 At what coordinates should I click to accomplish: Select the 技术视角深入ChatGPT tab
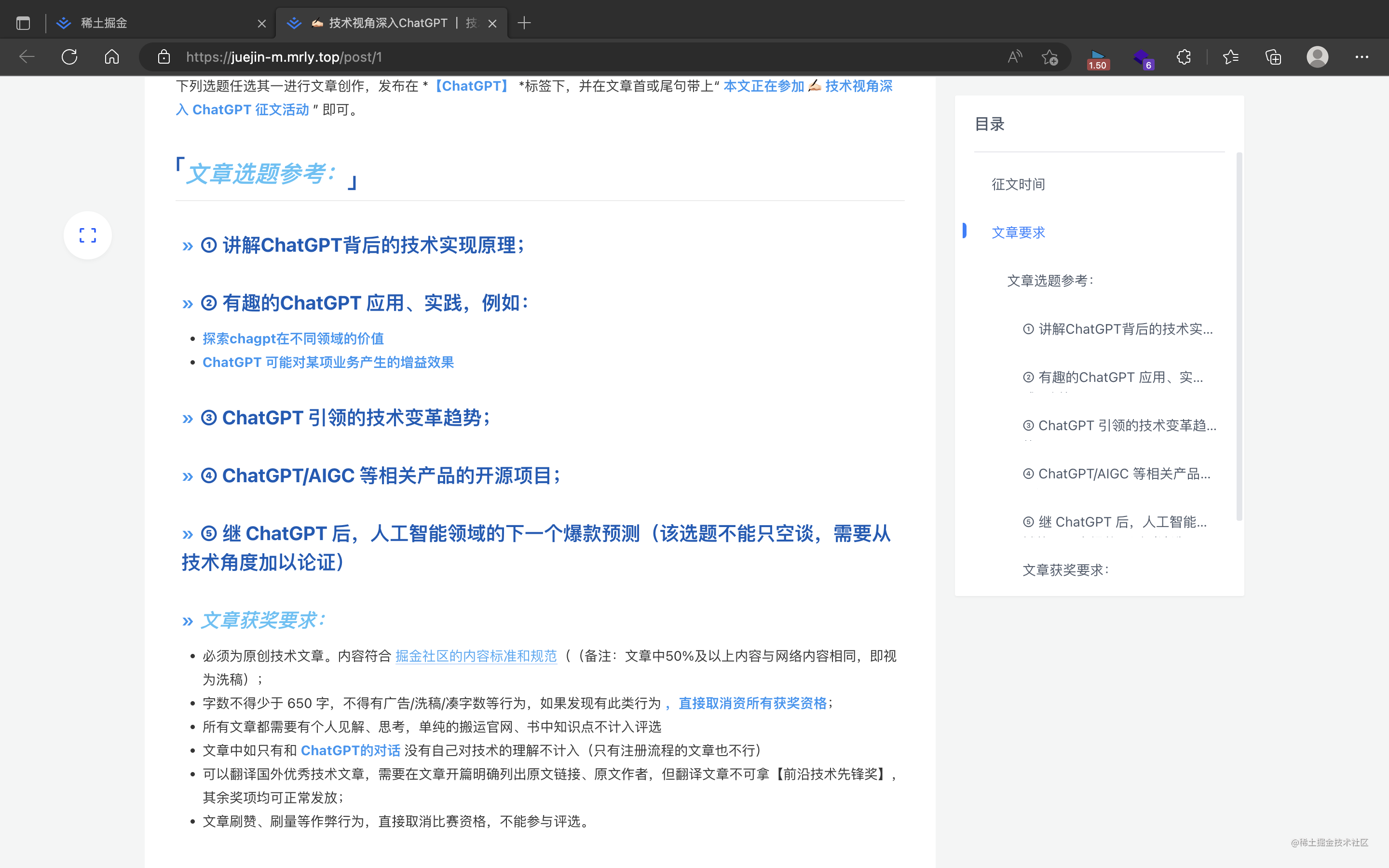[x=392, y=23]
